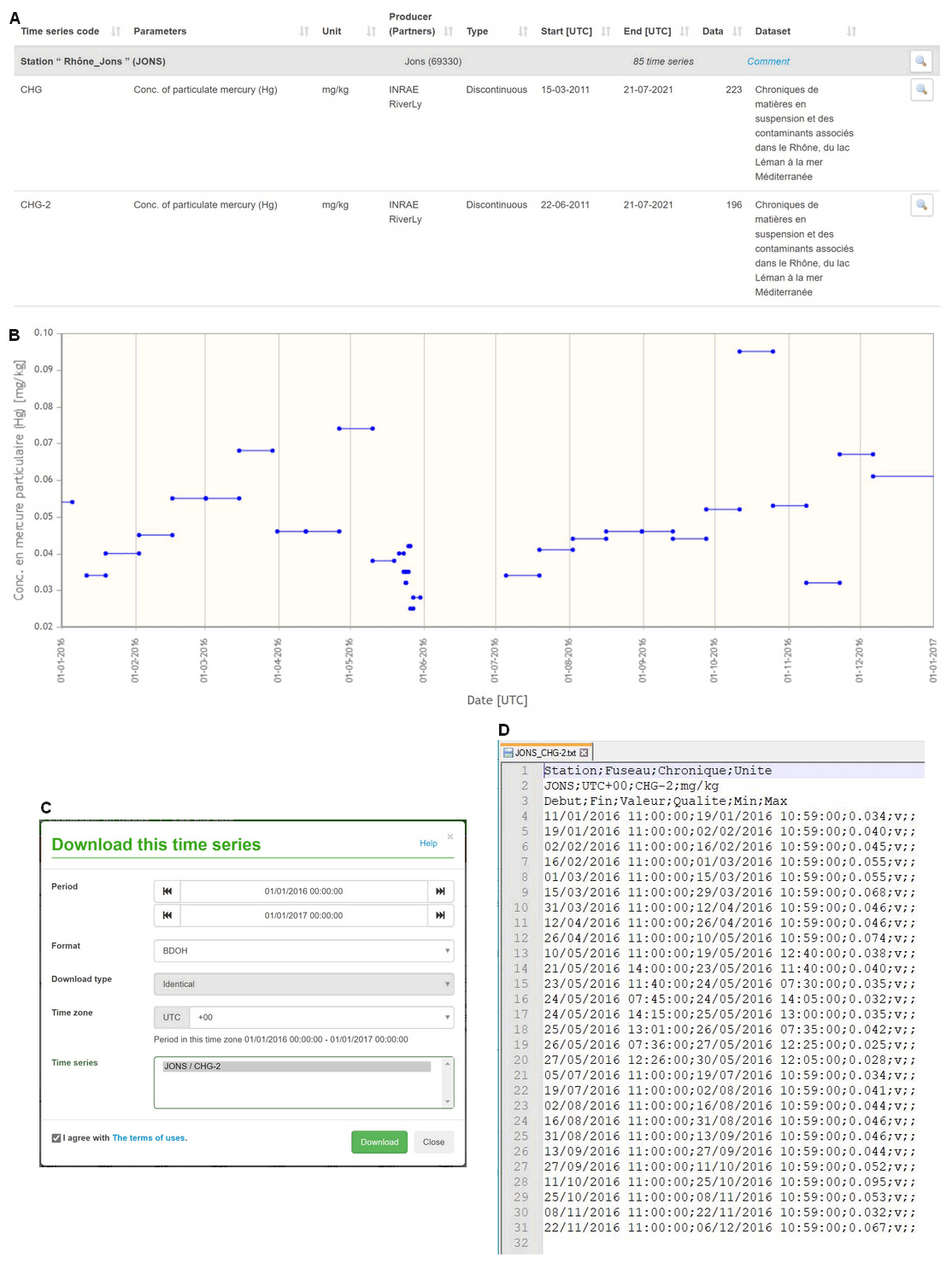Jump to first date in start period field
This screenshot has width=952, height=1263.
(167, 891)
